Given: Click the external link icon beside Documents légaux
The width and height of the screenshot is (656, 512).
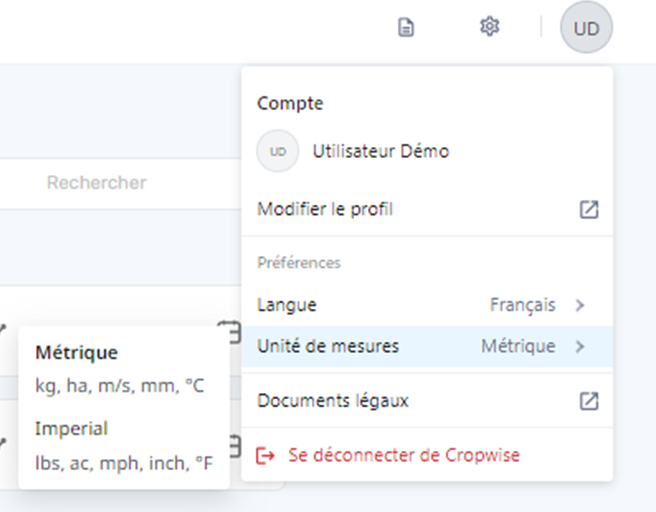Looking at the screenshot, I should pos(589,401).
